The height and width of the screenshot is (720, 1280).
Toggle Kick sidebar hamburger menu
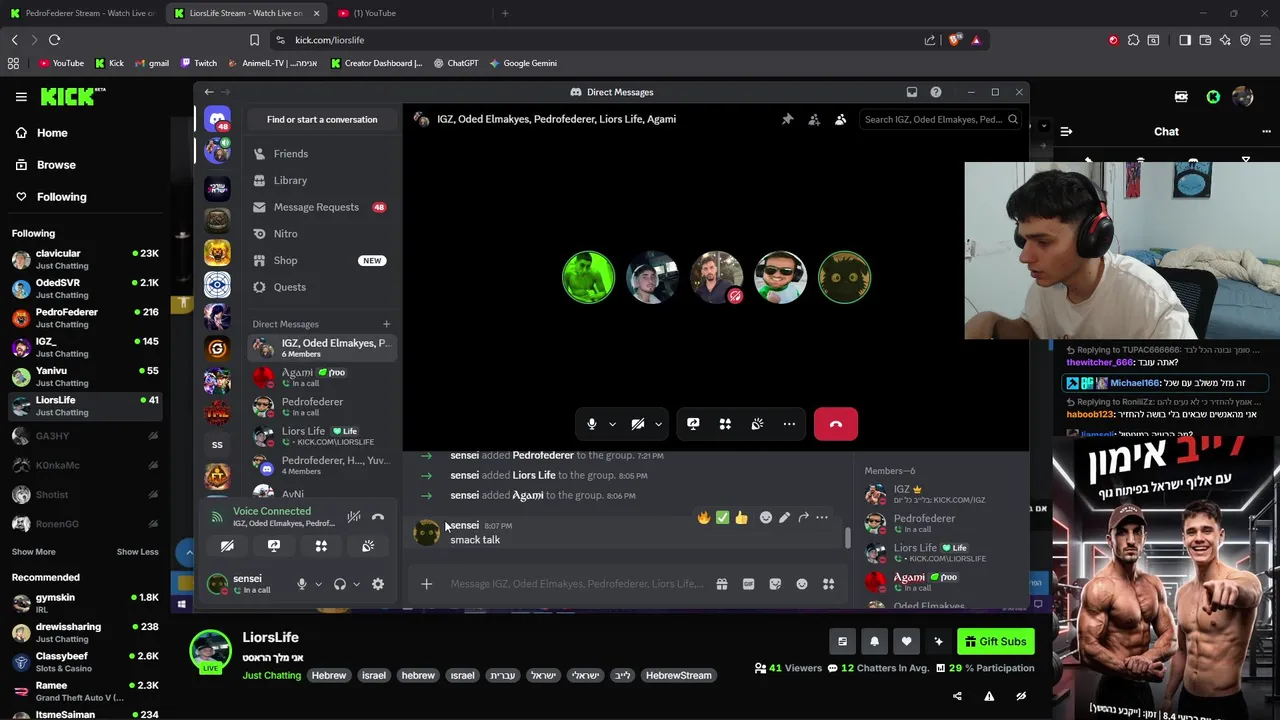coord(21,97)
